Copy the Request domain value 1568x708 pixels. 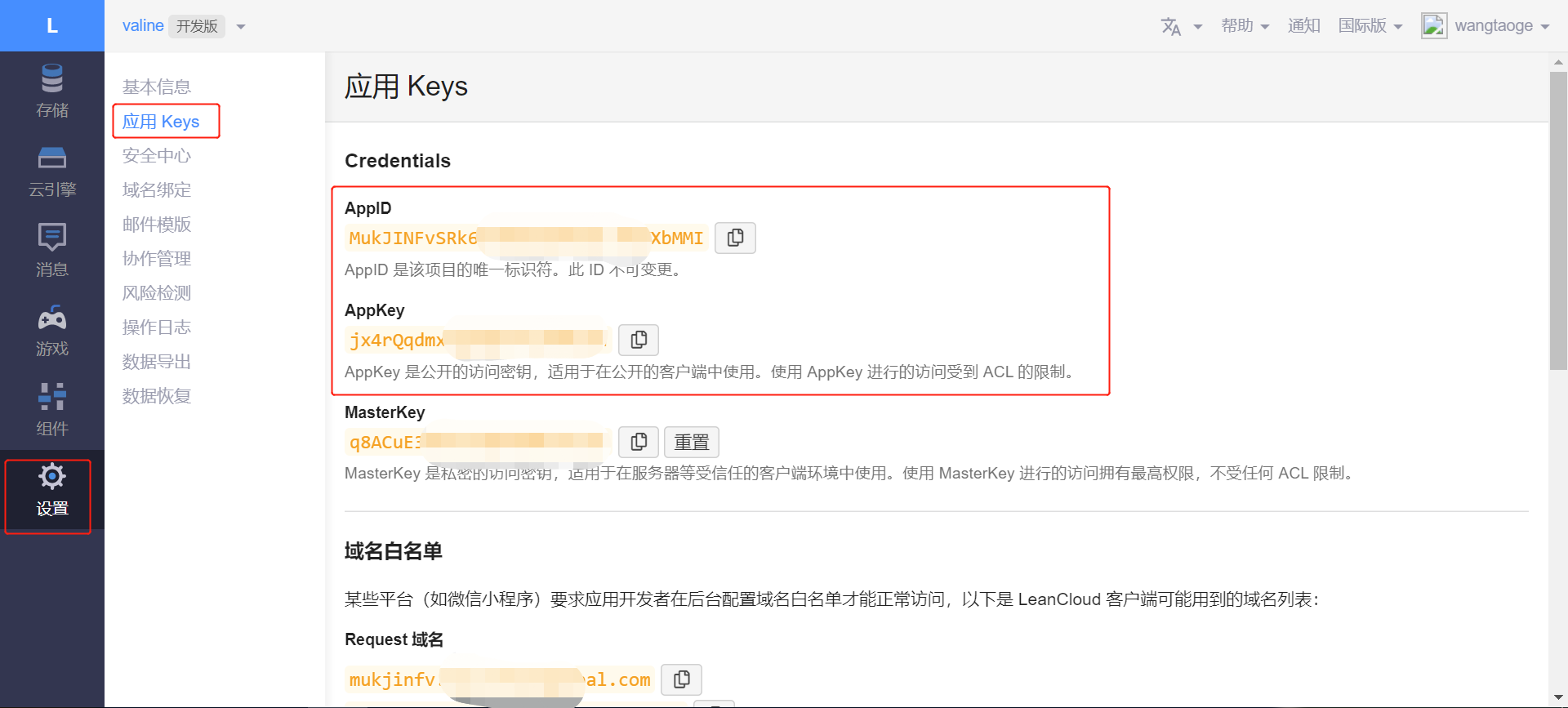point(681,679)
